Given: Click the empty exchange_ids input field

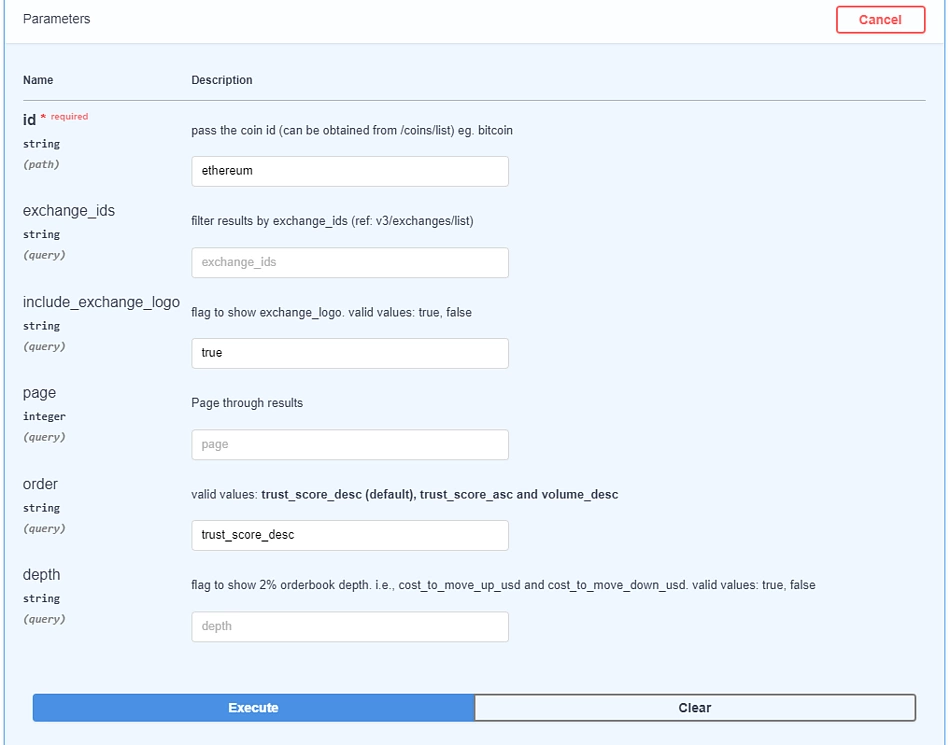Looking at the screenshot, I should 350,262.
